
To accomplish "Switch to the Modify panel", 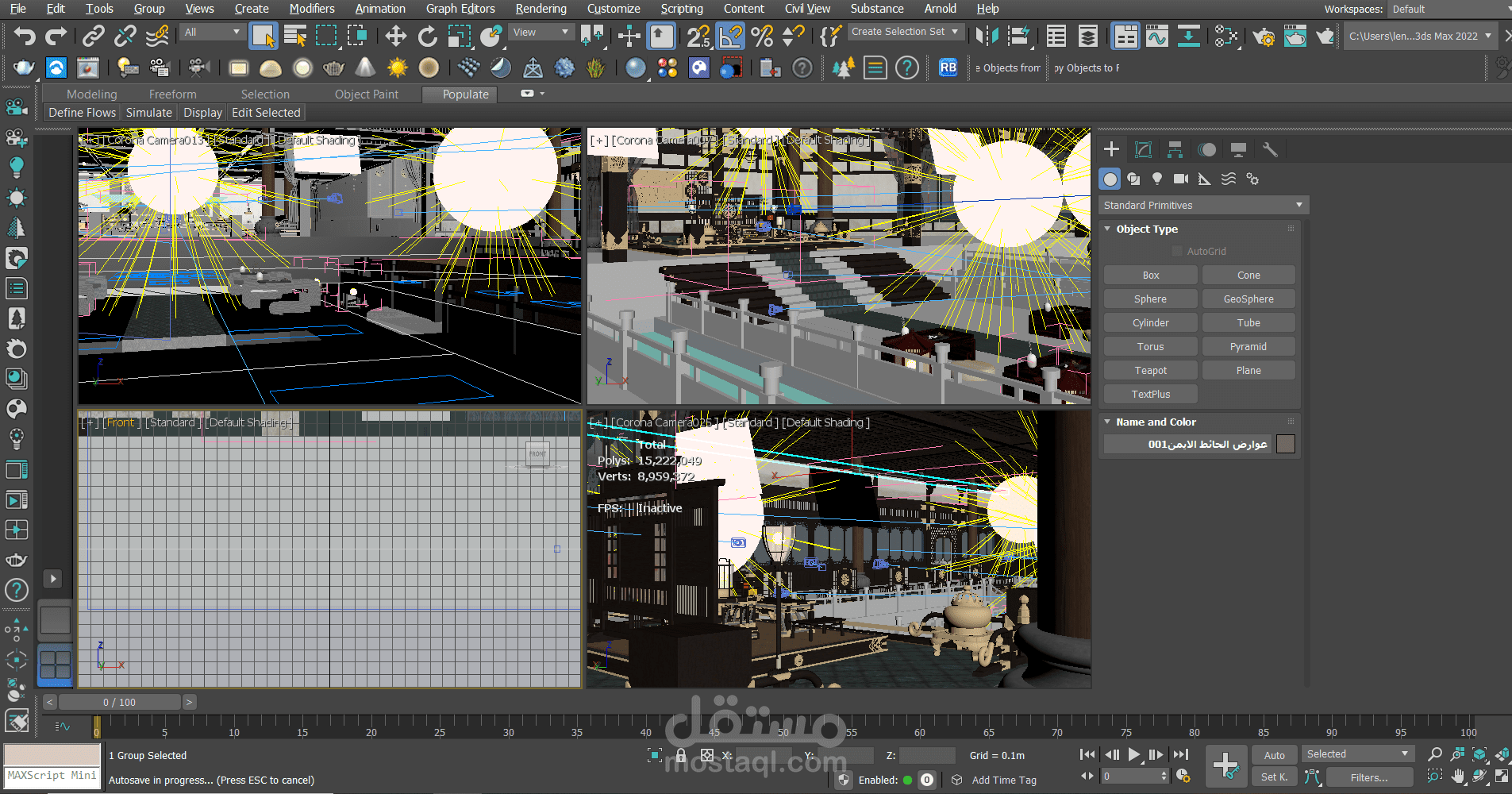I will click(1143, 149).
